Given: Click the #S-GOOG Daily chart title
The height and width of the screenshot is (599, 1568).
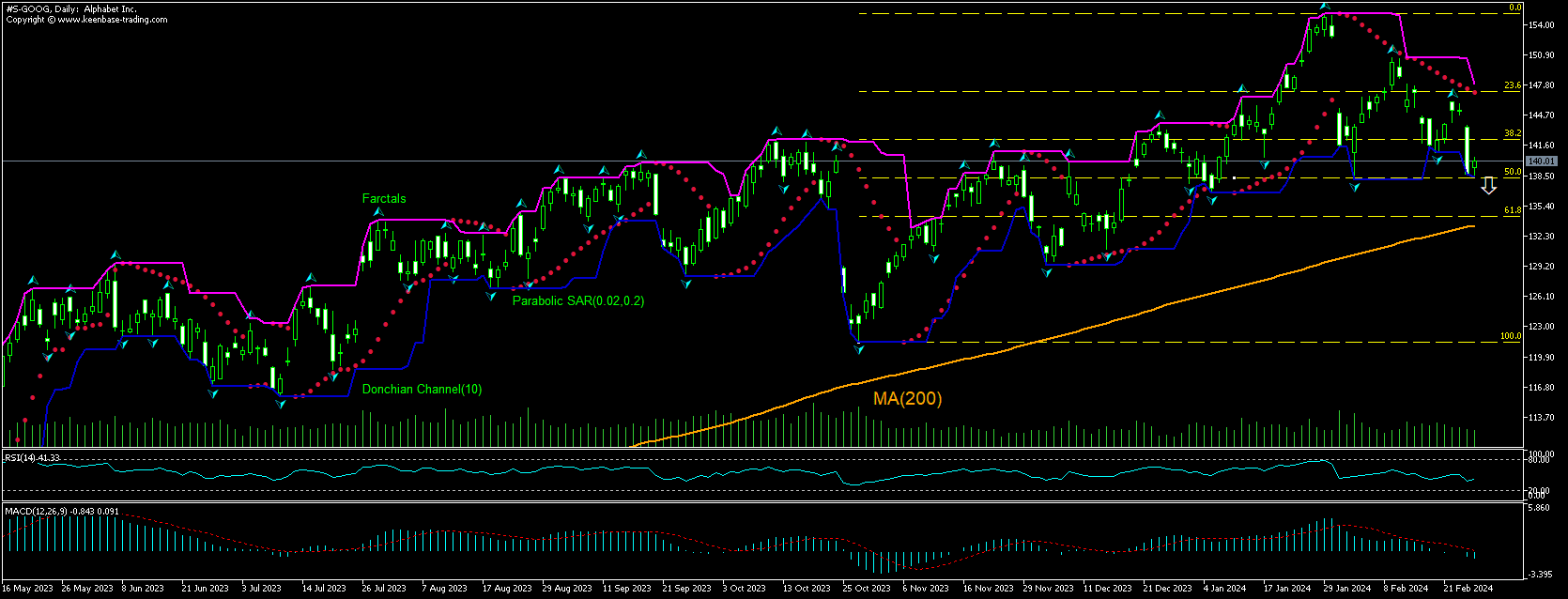Looking at the screenshot, I should click(x=70, y=9).
